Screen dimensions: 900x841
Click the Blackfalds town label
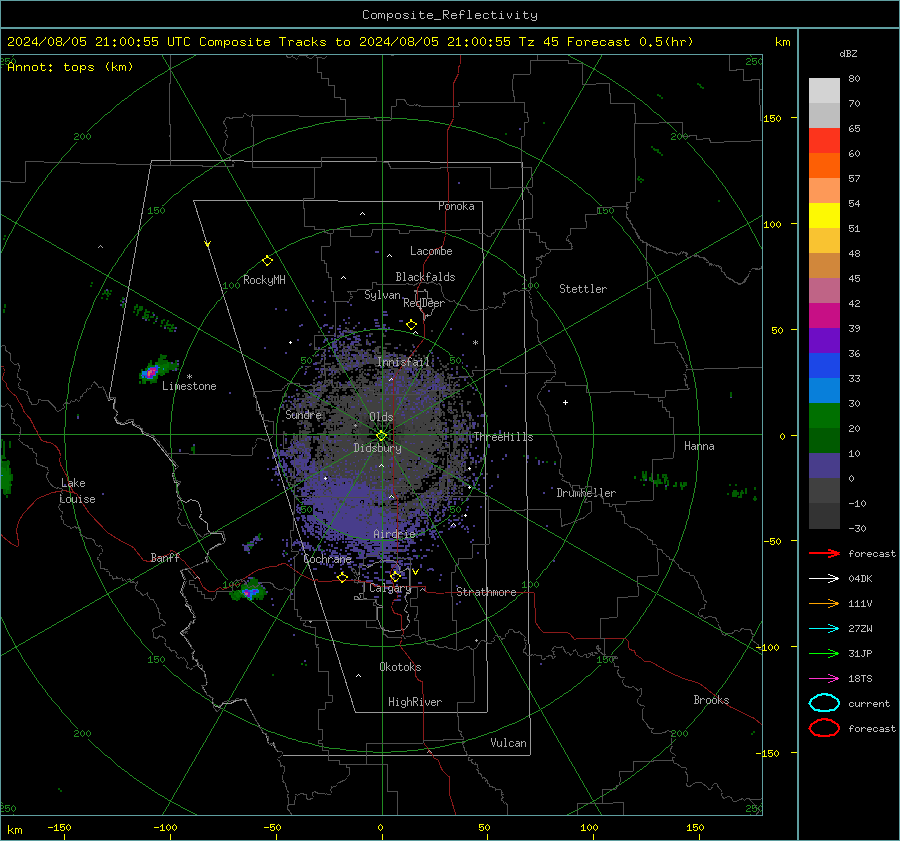coord(425,277)
